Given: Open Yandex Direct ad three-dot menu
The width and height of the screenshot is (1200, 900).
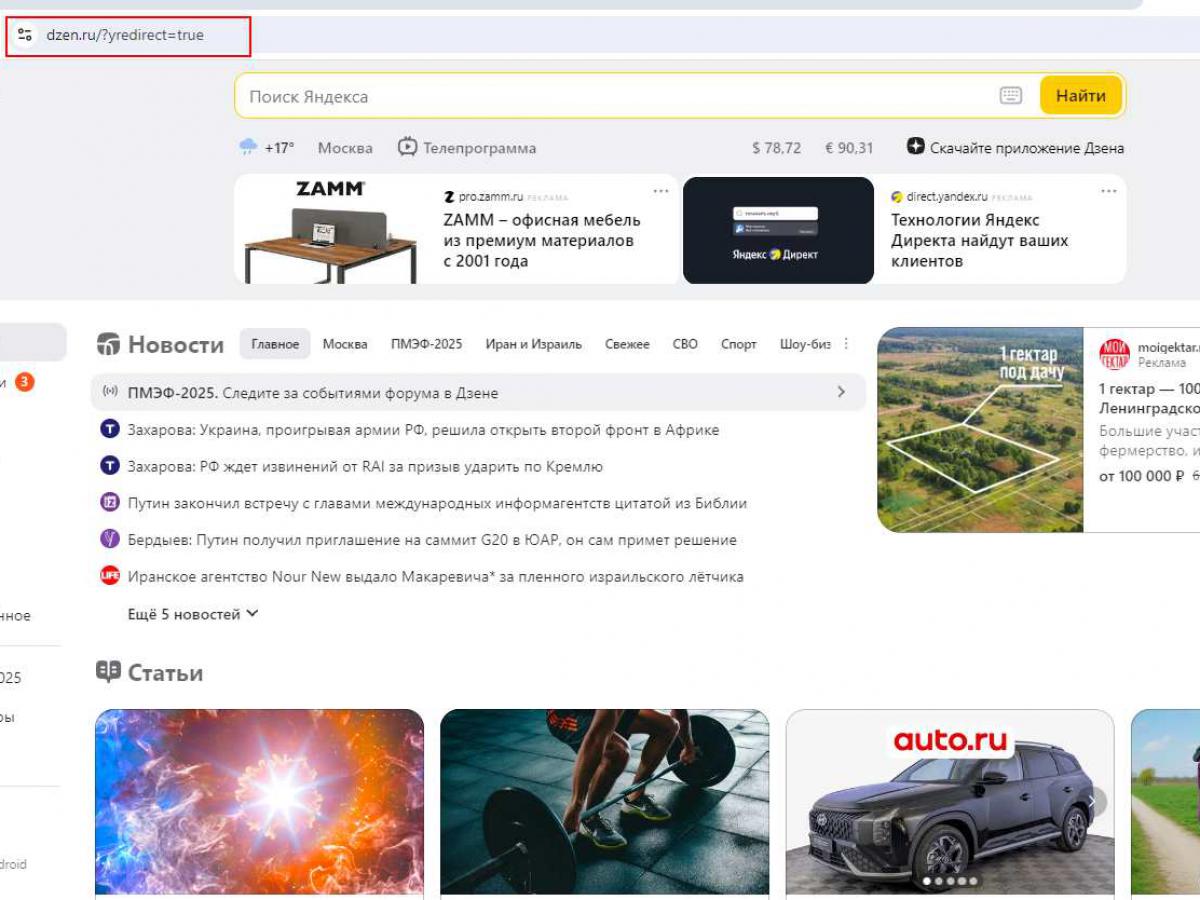Looking at the screenshot, I should click(x=1108, y=191).
